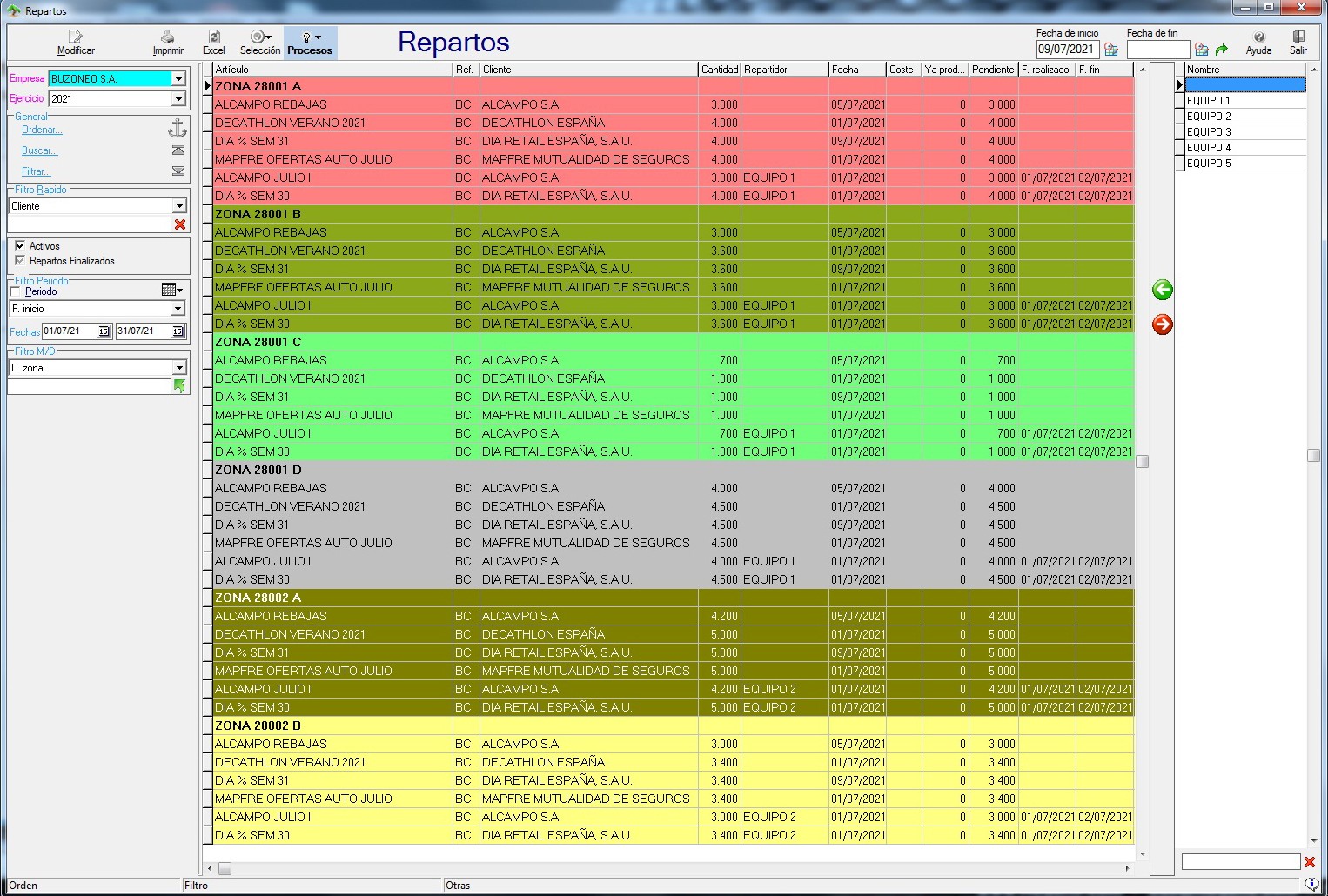Click the Buscar... link
The width and height of the screenshot is (1328, 896).
click(40, 150)
